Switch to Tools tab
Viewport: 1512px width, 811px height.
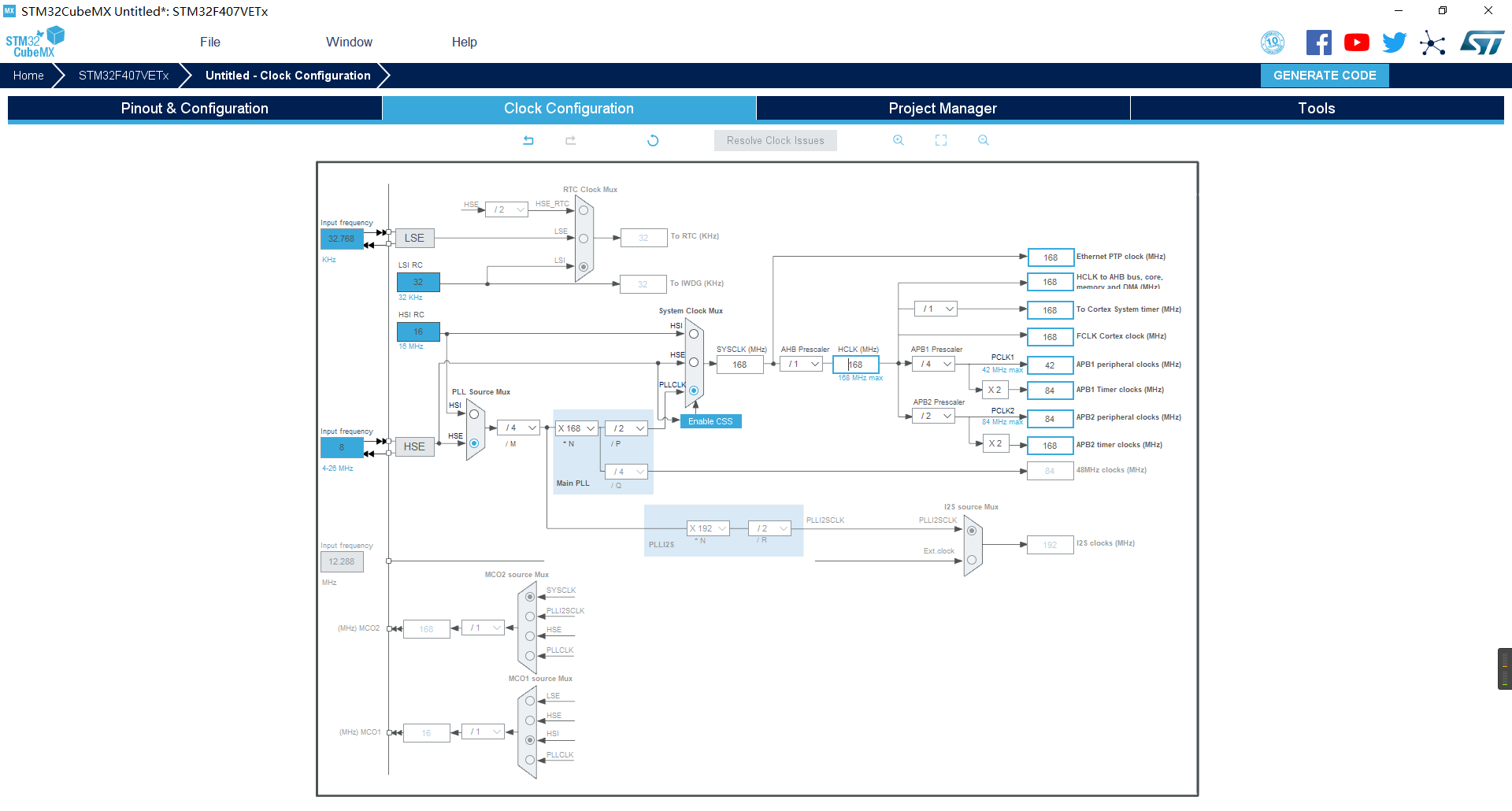point(1317,108)
